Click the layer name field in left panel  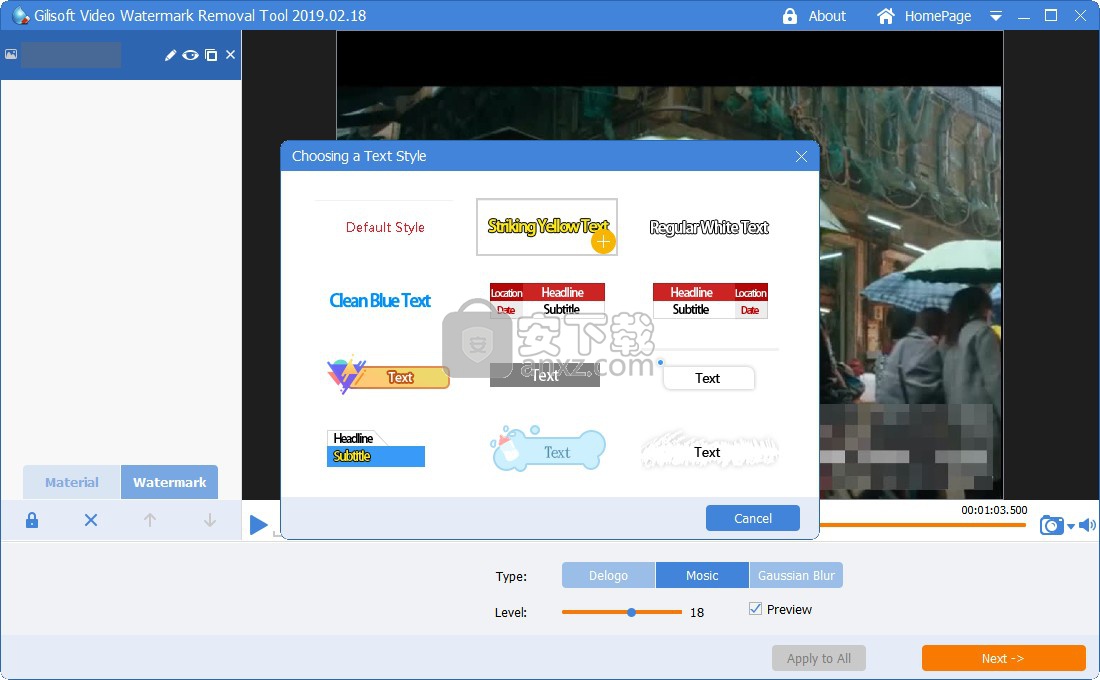point(71,55)
